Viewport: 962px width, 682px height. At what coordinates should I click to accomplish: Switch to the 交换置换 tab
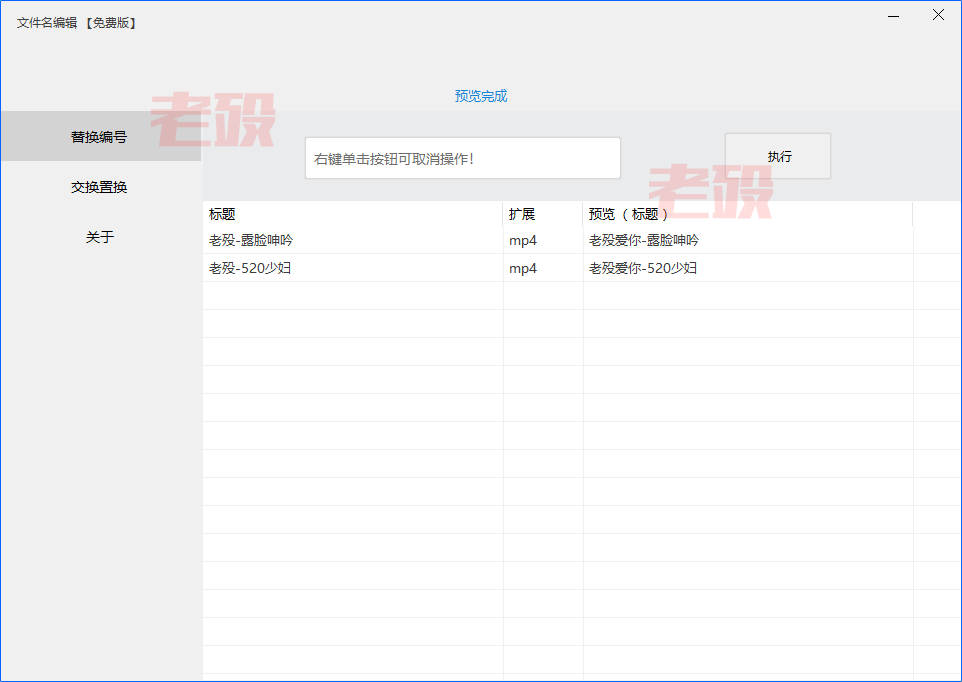(101, 186)
